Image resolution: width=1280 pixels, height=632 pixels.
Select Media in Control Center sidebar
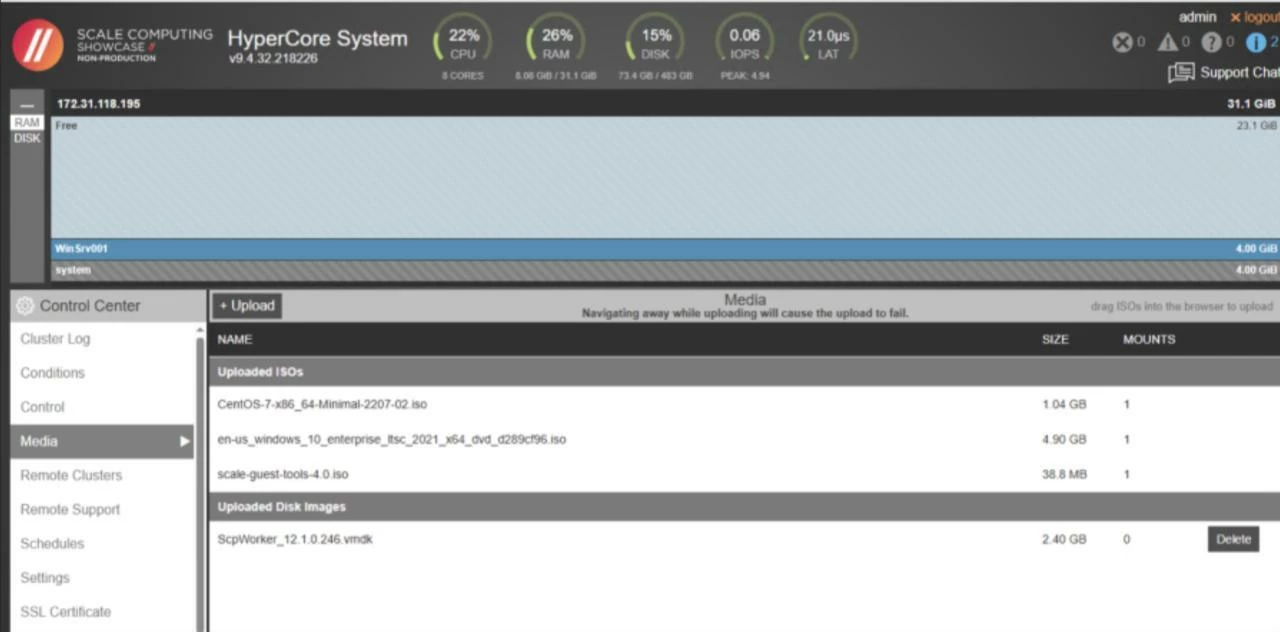point(102,441)
